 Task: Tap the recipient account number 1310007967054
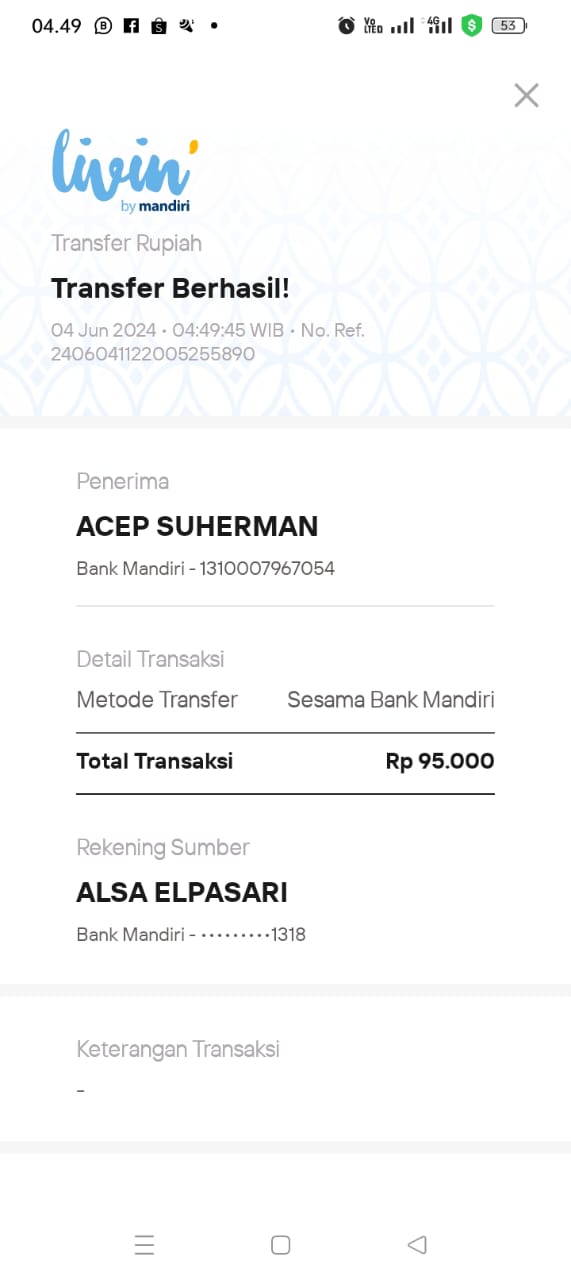coord(267,568)
